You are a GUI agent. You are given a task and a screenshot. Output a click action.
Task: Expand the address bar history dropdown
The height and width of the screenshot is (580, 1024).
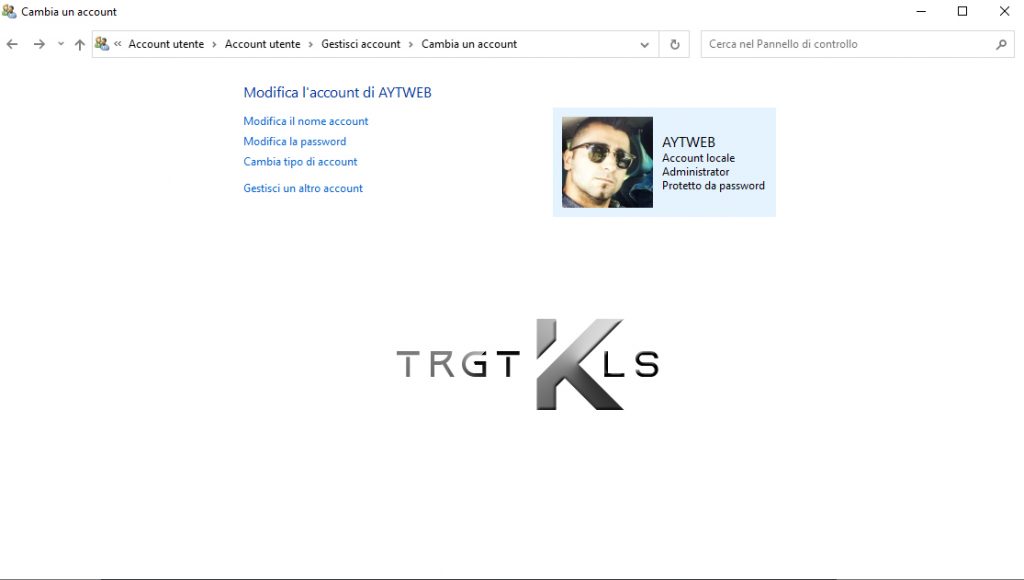[645, 44]
